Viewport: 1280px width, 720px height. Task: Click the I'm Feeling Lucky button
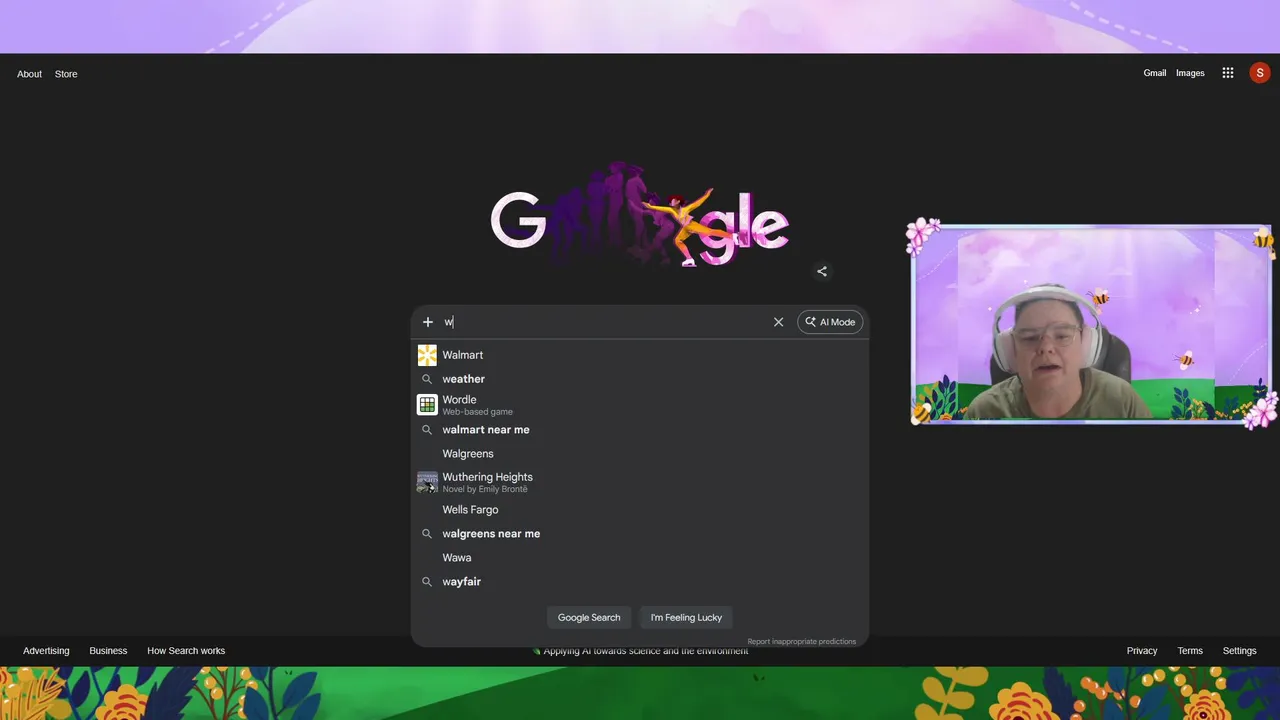[x=686, y=617]
